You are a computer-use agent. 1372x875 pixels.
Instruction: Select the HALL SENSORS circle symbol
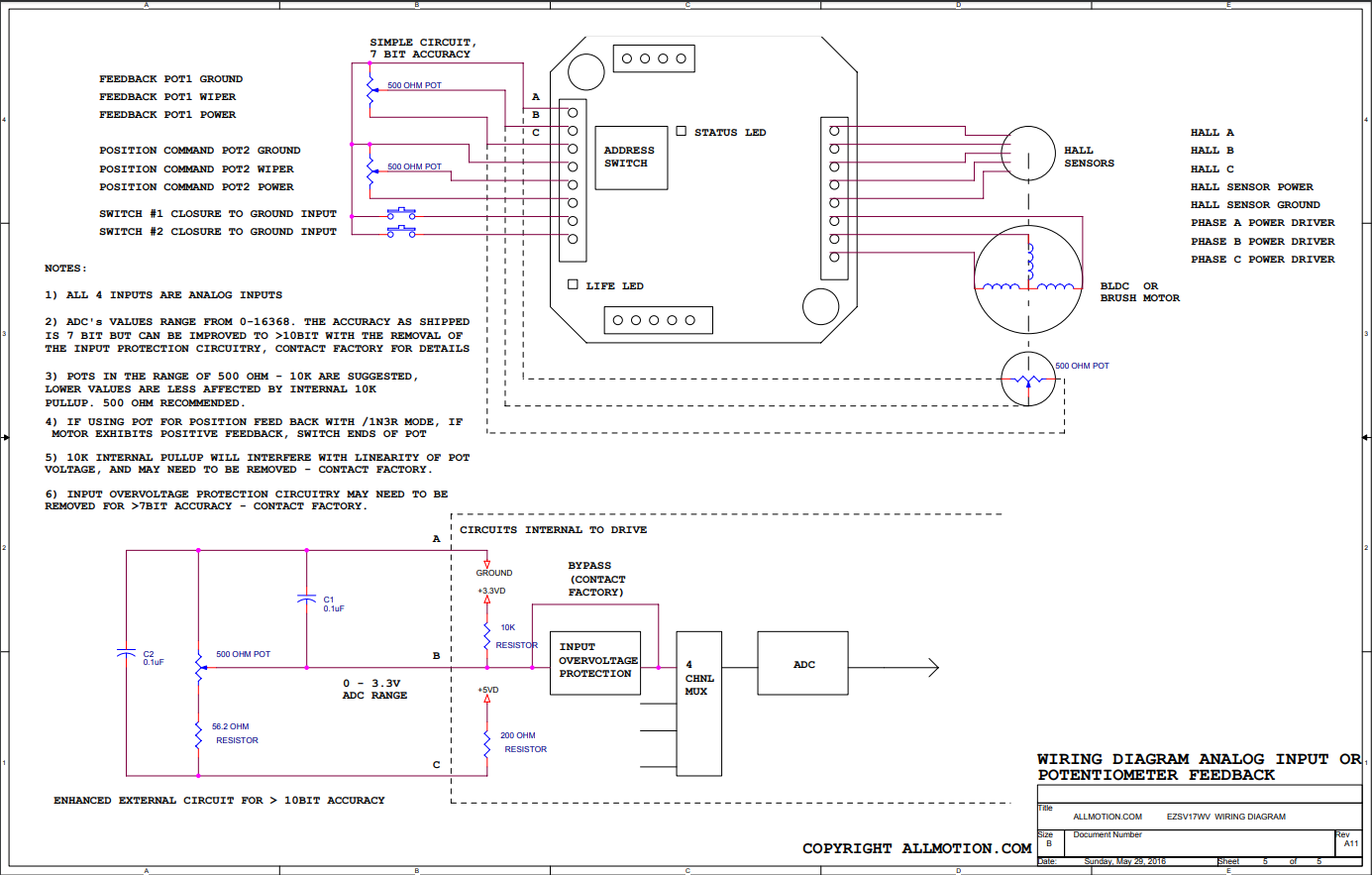click(x=1028, y=155)
